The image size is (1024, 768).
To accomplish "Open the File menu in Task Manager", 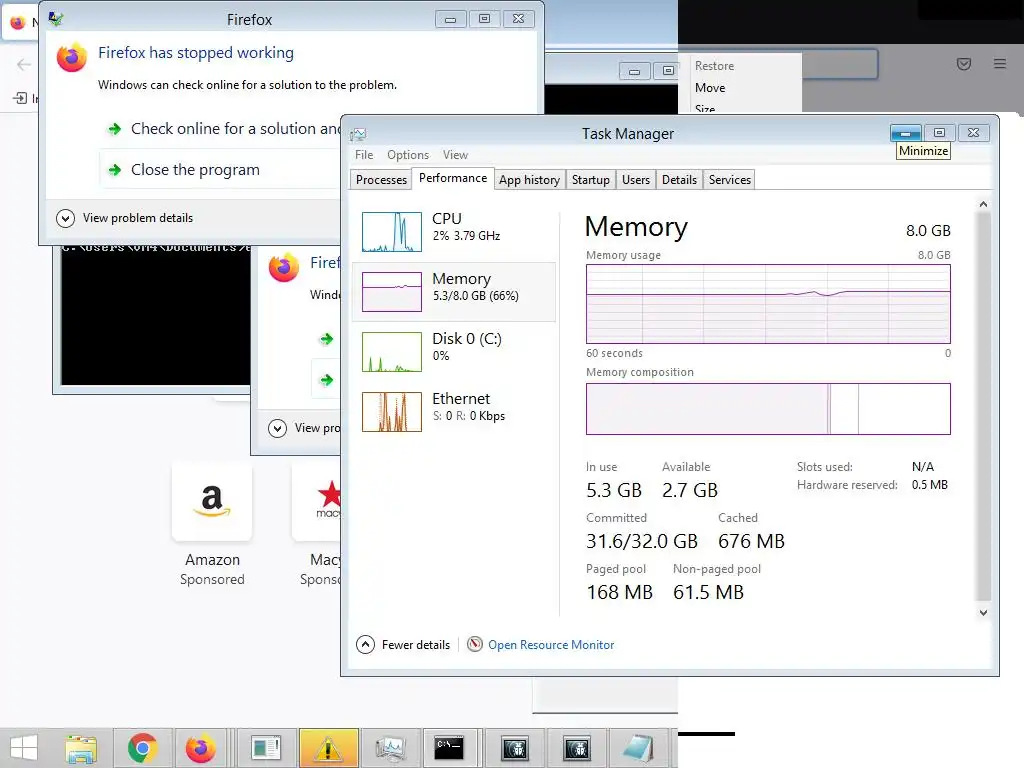I will [364, 155].
